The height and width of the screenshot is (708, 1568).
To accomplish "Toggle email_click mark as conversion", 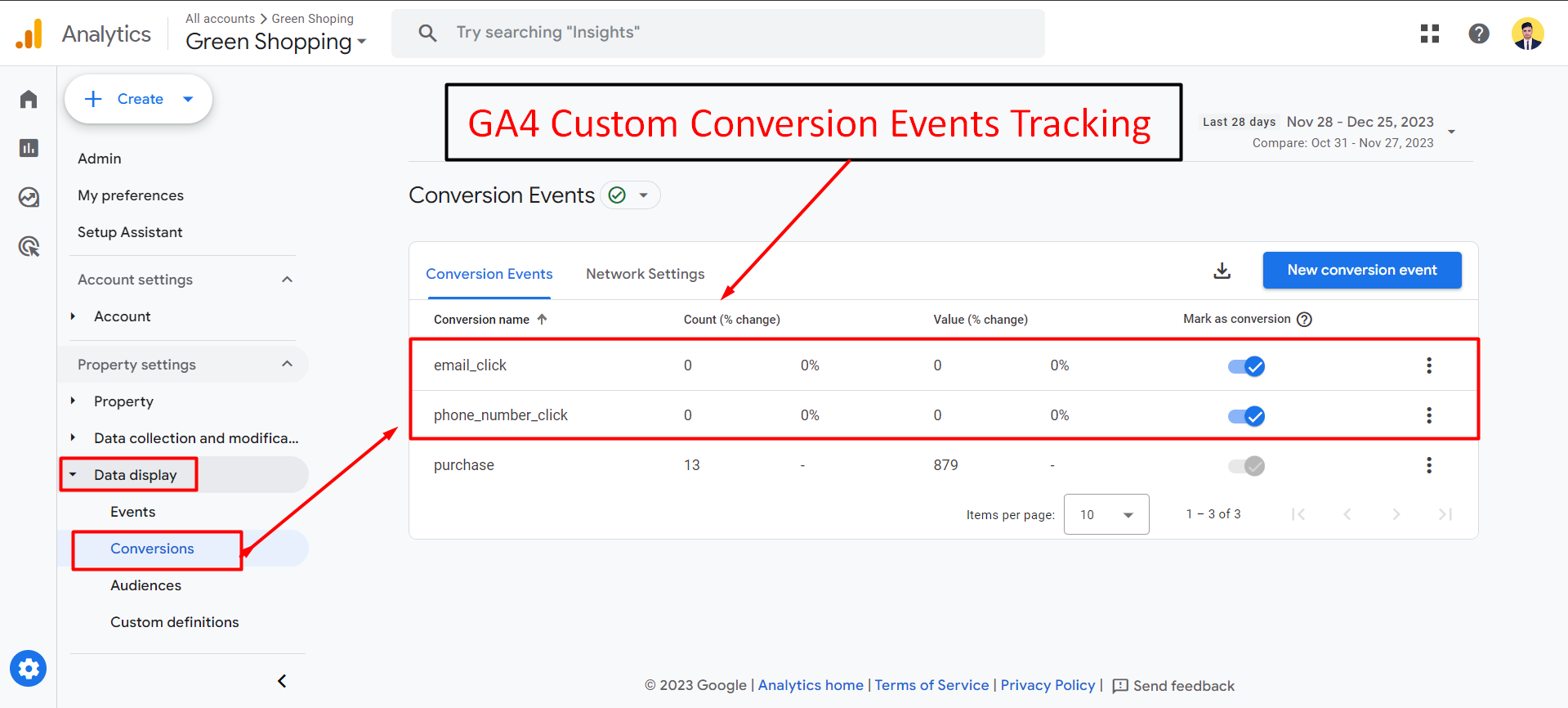I will click(1246, 366).
